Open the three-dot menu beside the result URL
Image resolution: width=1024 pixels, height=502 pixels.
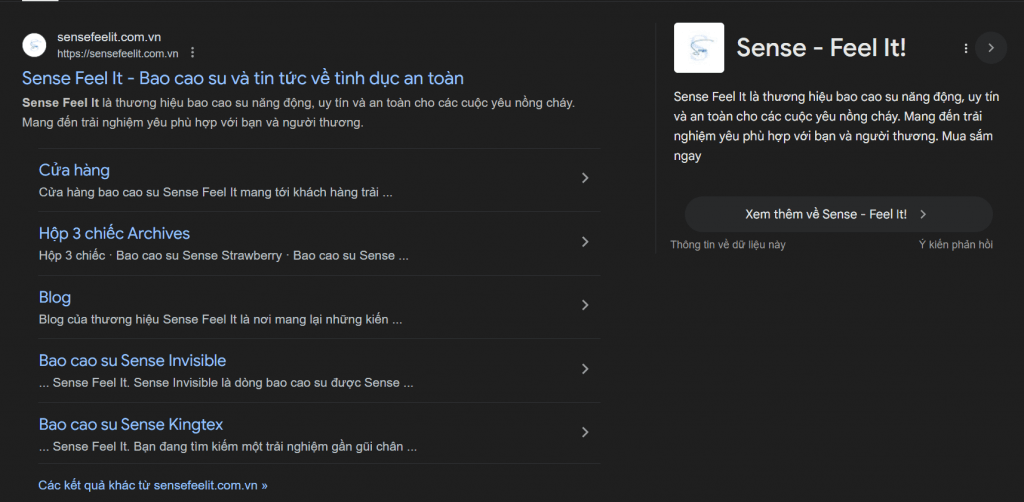point(192,53)
